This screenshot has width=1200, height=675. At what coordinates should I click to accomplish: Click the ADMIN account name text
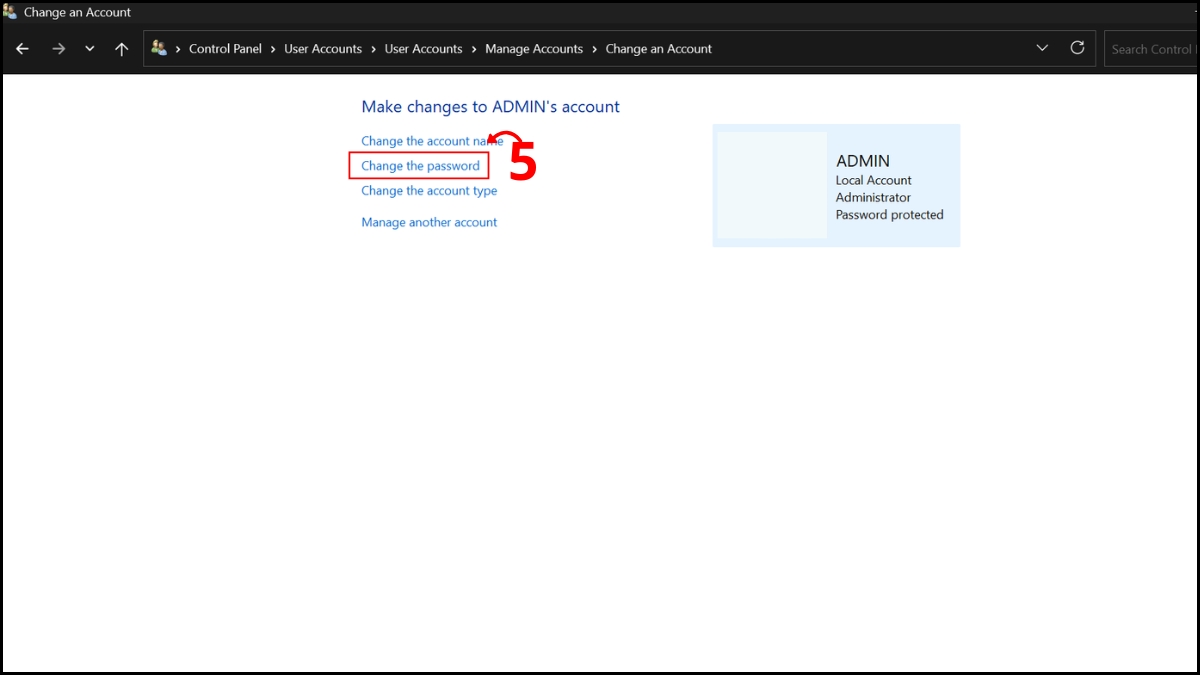[863, 161]
